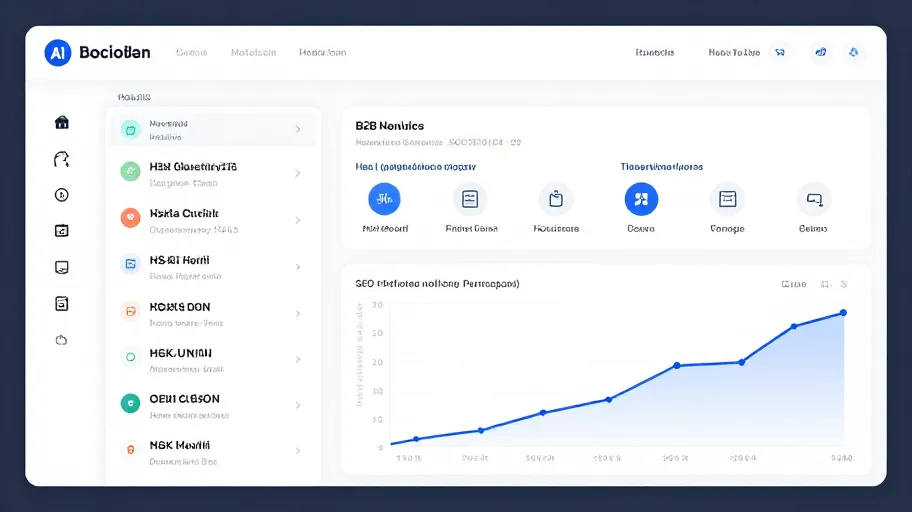Click the H3N Glosetin row title
This screenshot has height=512, width=912.
point(193,166)
